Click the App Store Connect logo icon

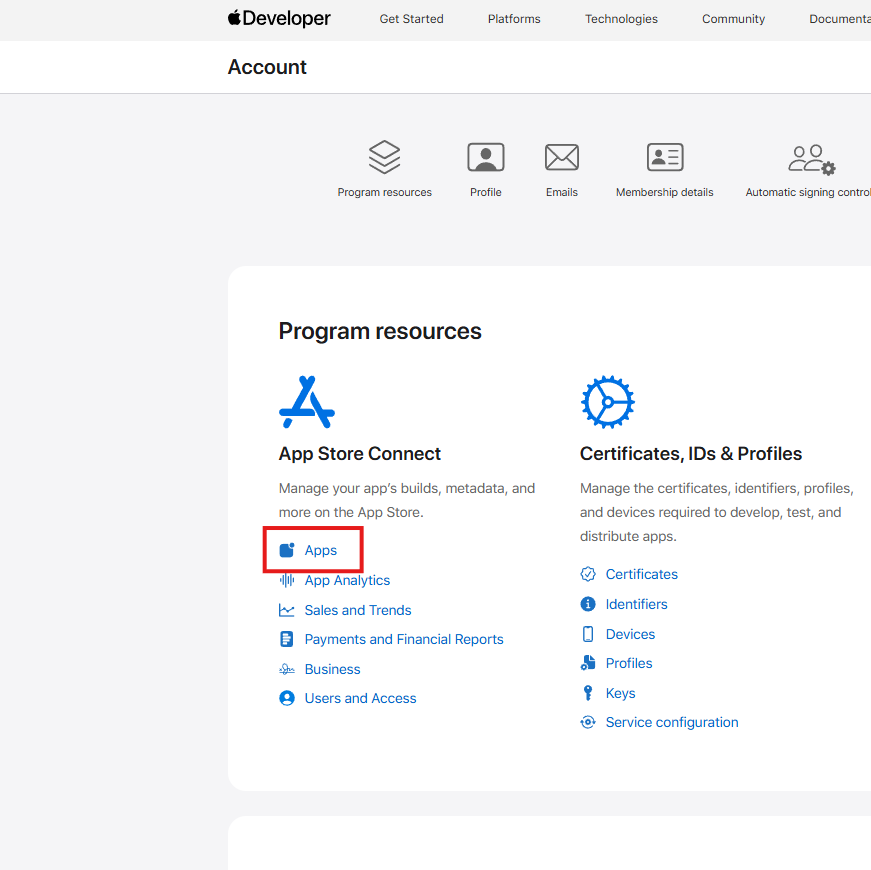[307, 402]
